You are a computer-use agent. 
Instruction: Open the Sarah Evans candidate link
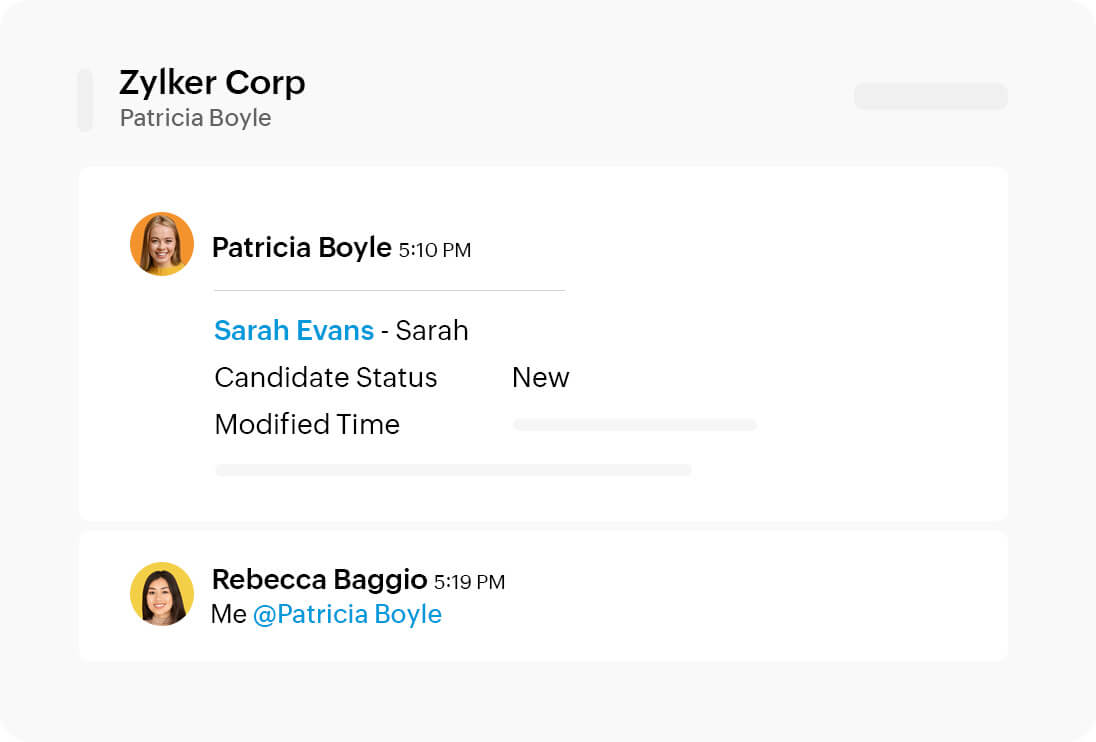tap(294, 331)
